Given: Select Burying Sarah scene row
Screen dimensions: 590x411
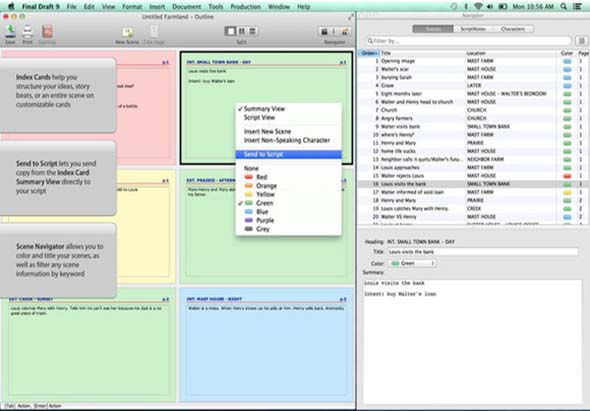Looking at the screenshot, I should click(474, 78).
